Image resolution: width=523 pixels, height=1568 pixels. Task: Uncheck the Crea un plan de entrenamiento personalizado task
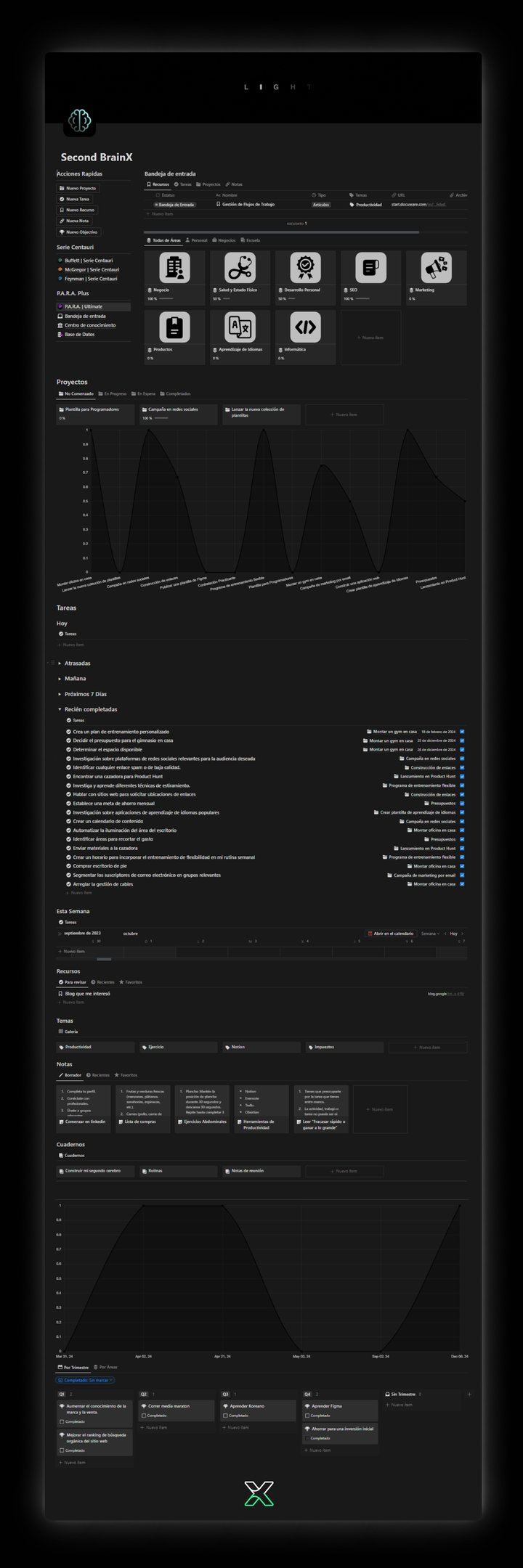tap(462, 732)
